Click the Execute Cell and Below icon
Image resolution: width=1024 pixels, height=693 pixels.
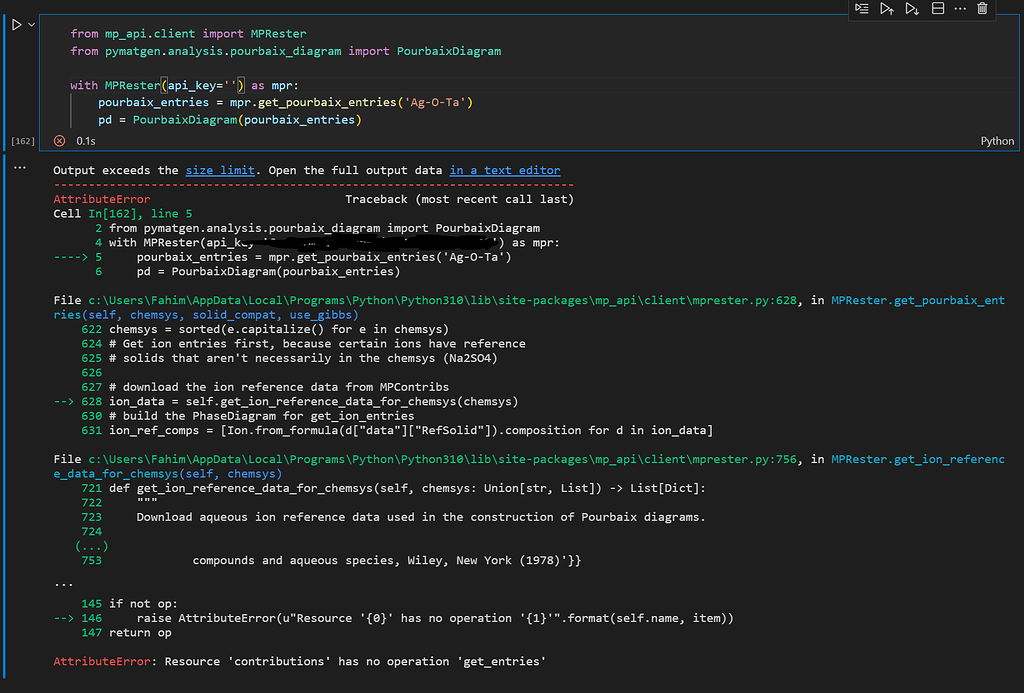point(911,9)
